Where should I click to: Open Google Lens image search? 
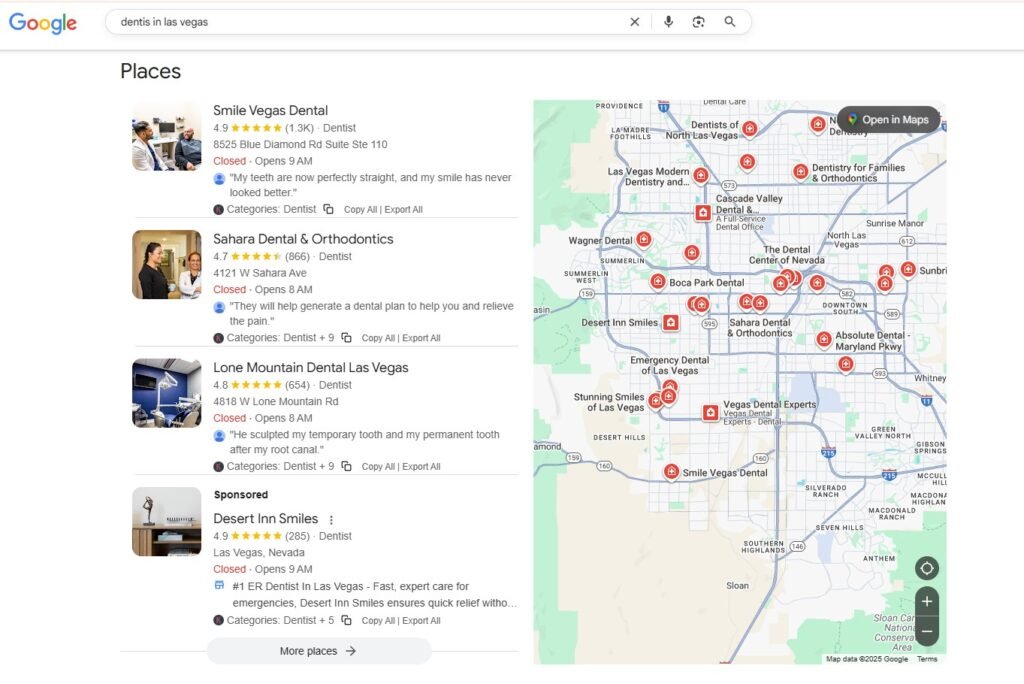[699, 22]
